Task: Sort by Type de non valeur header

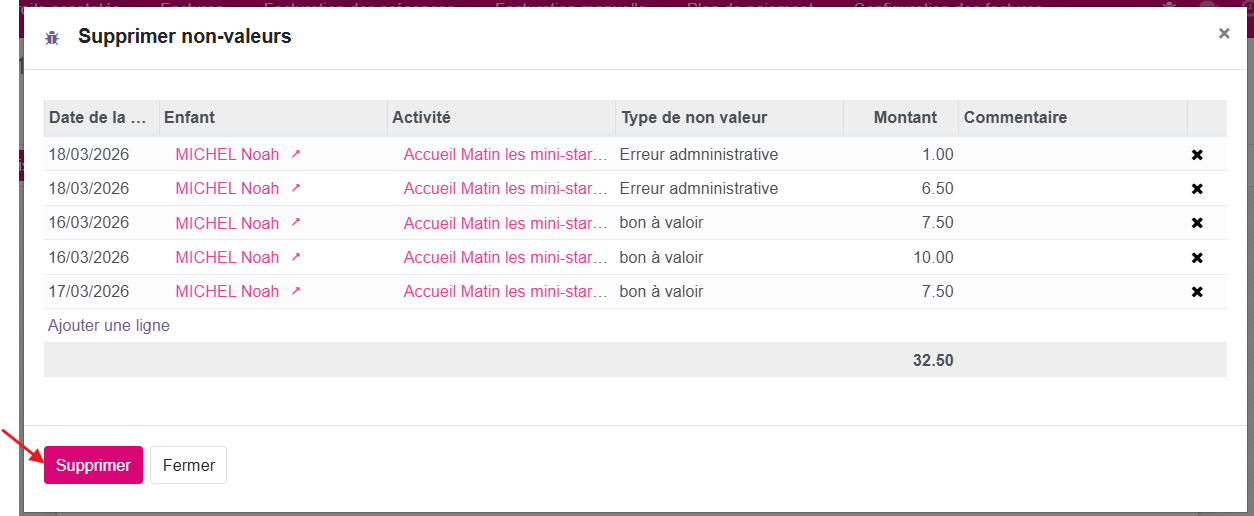Action: pyautogui.click(x=729, y=117)
